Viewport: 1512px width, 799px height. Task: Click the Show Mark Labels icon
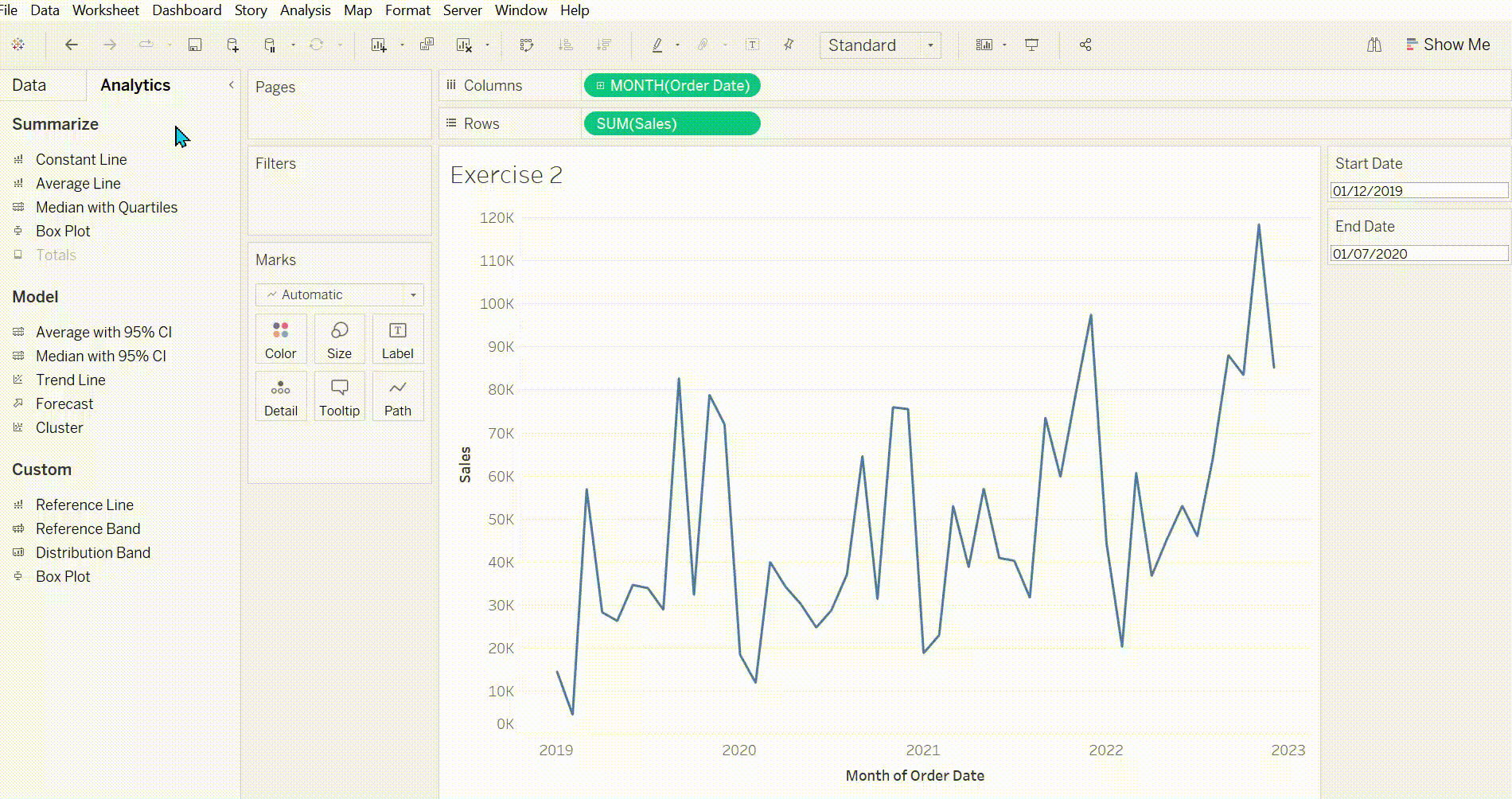pyautogui.click(x=752, y=45)
